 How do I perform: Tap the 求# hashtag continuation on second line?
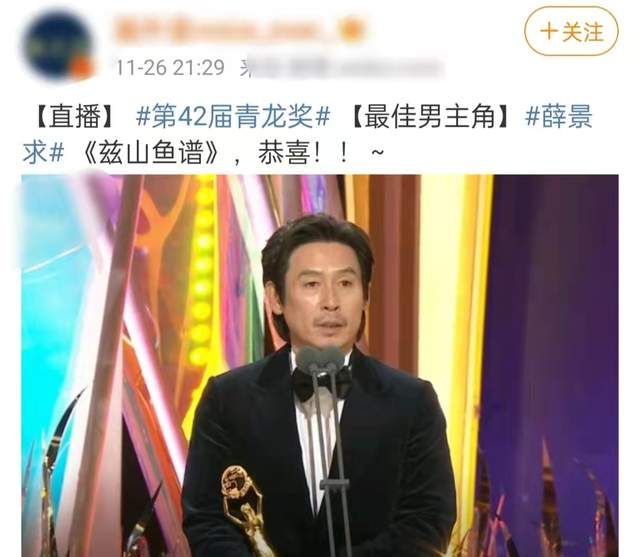[43, 153]
